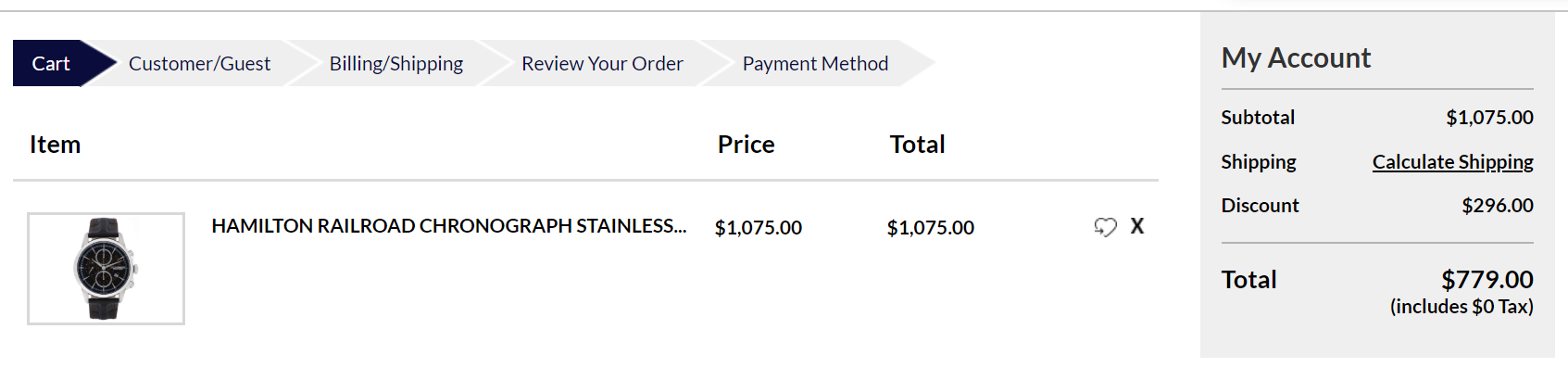Switch to the Billing/Shipping step

point(396,63)
